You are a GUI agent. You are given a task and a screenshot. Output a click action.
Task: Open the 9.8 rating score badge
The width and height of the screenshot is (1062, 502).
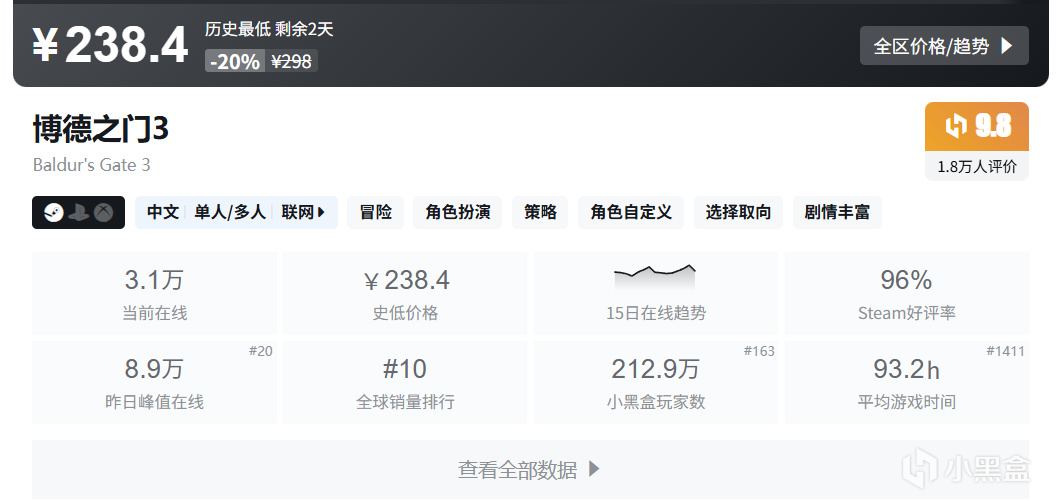tap(977, 126)
